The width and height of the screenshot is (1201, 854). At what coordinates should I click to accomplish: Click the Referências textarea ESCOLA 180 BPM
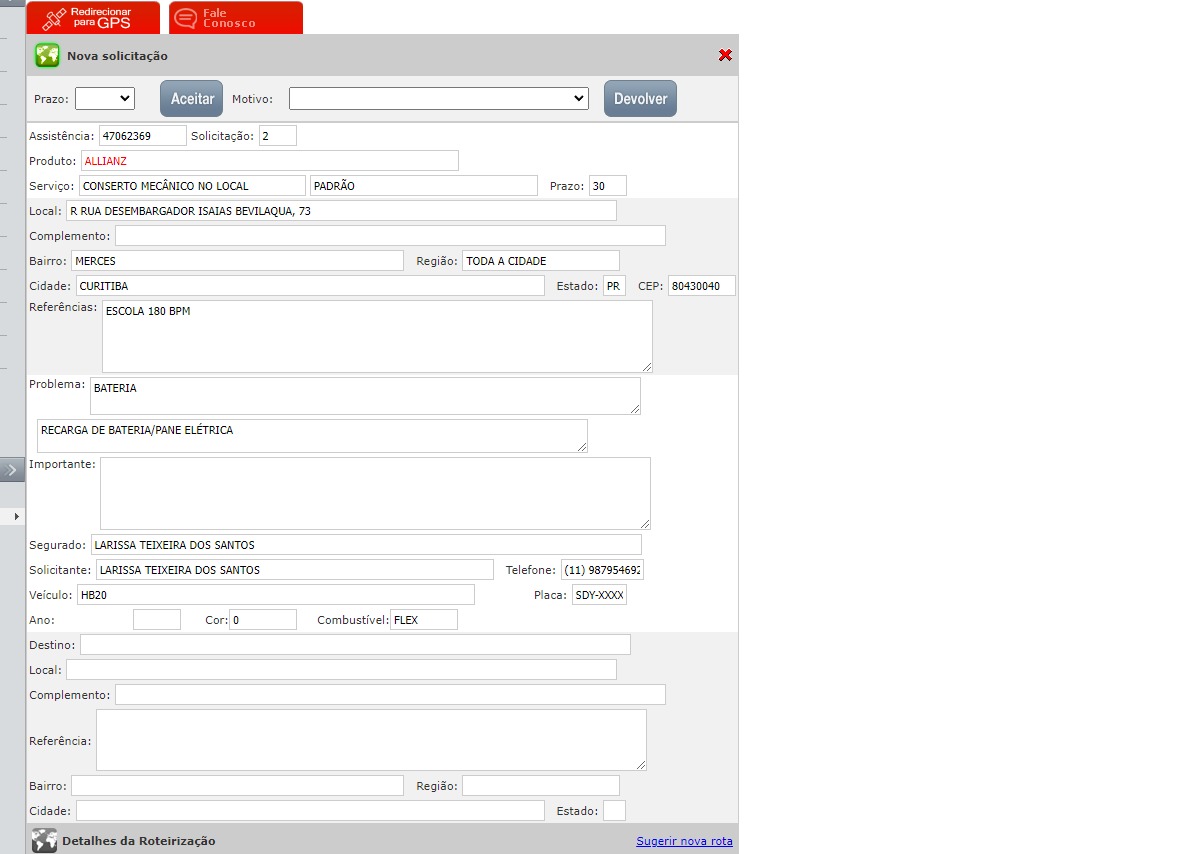coord(377,336)
